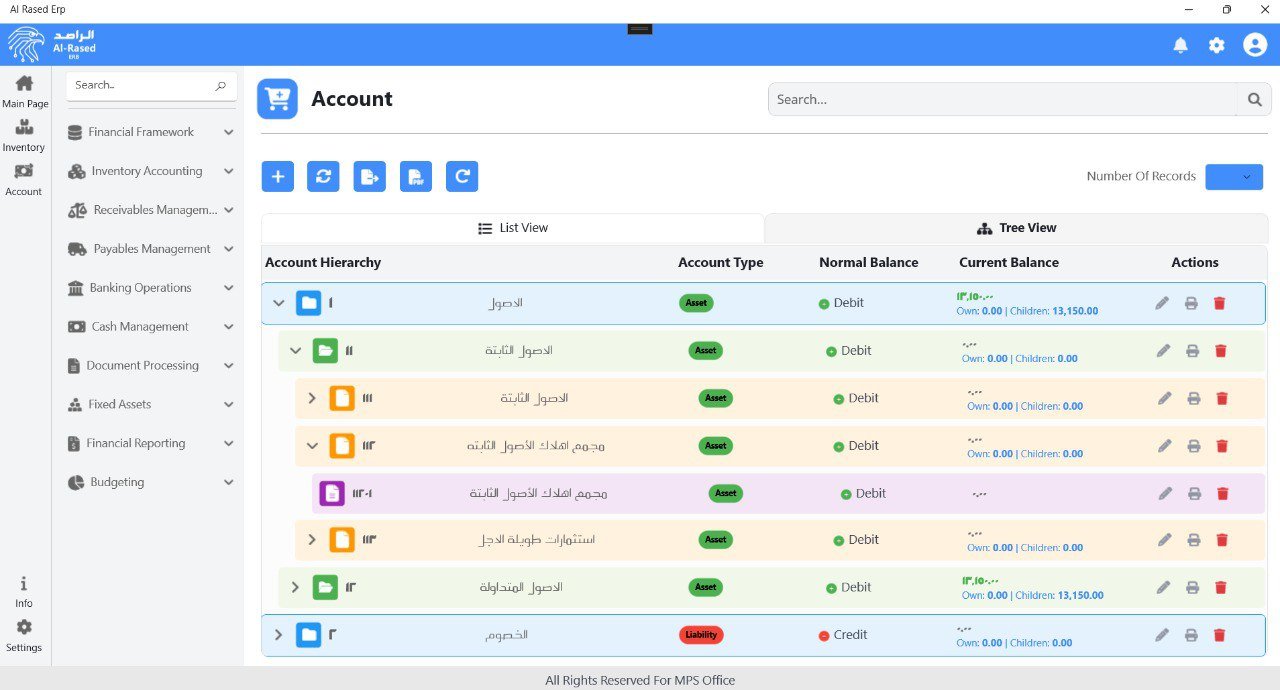Switch to the Tree View tab
The image size is (1280, 690).
(x=1016, y=228)
